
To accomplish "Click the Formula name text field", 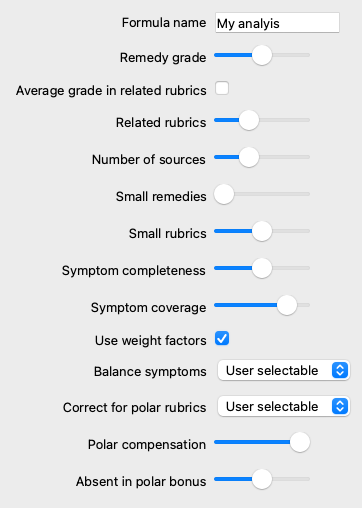I will (x=277, y=23).
